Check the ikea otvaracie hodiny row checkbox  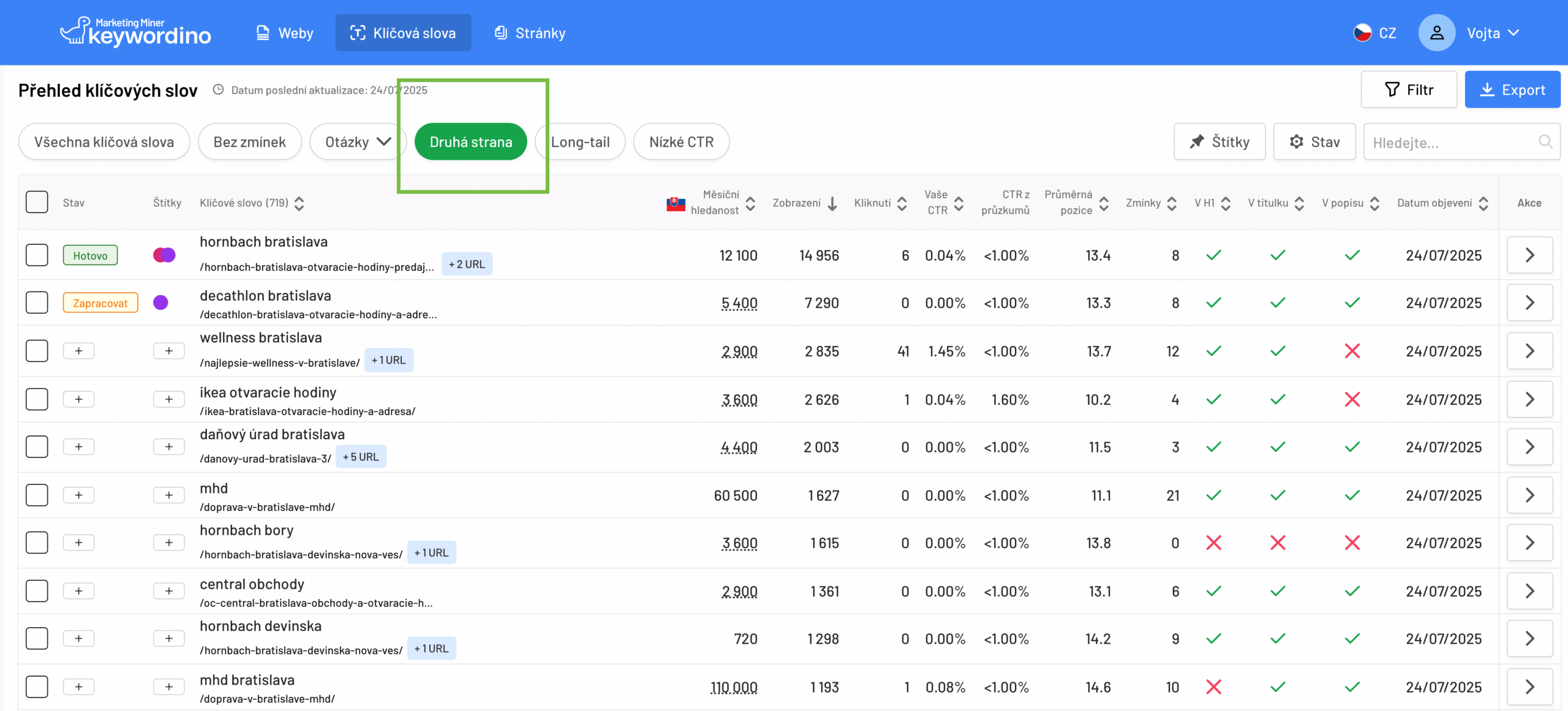pyautogui.click(x=37, y=399)
